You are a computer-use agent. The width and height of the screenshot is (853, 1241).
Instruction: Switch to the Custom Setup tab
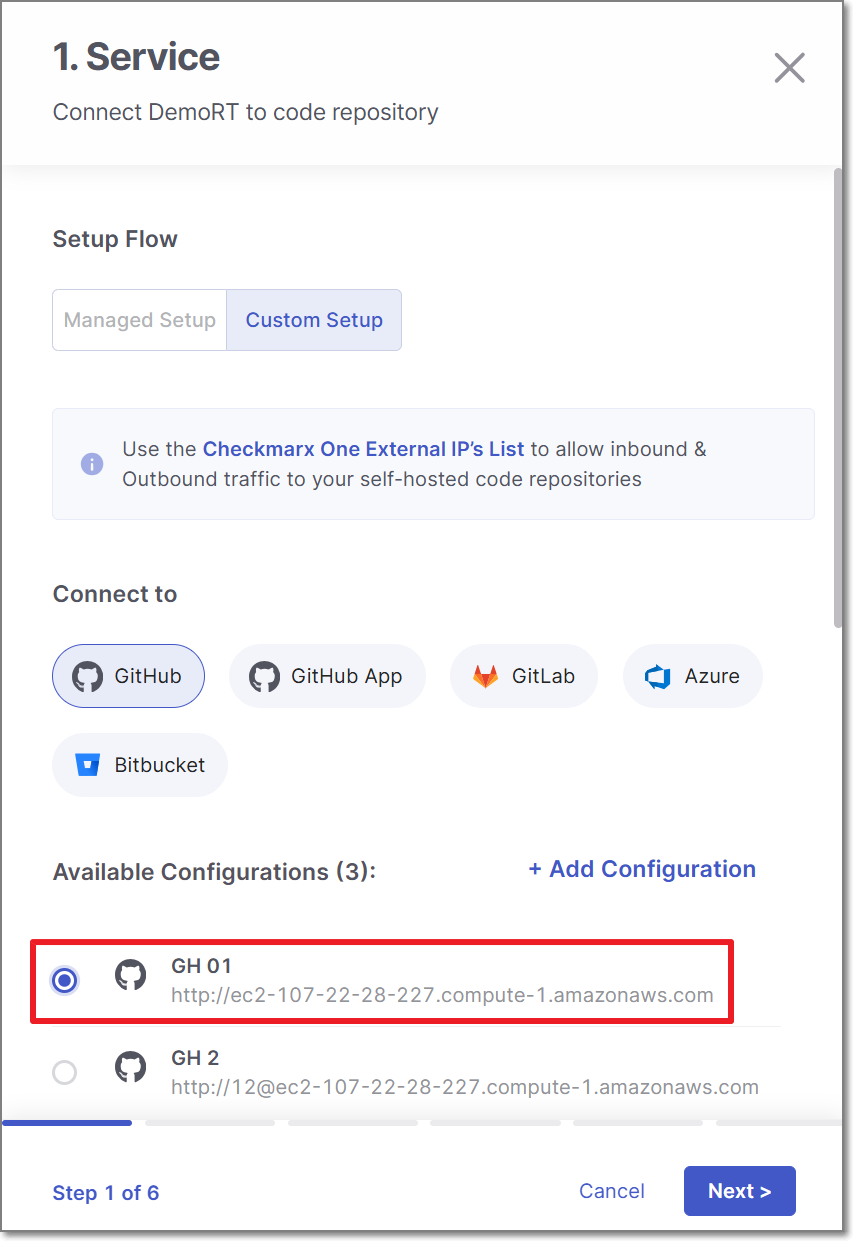point(314,320)
